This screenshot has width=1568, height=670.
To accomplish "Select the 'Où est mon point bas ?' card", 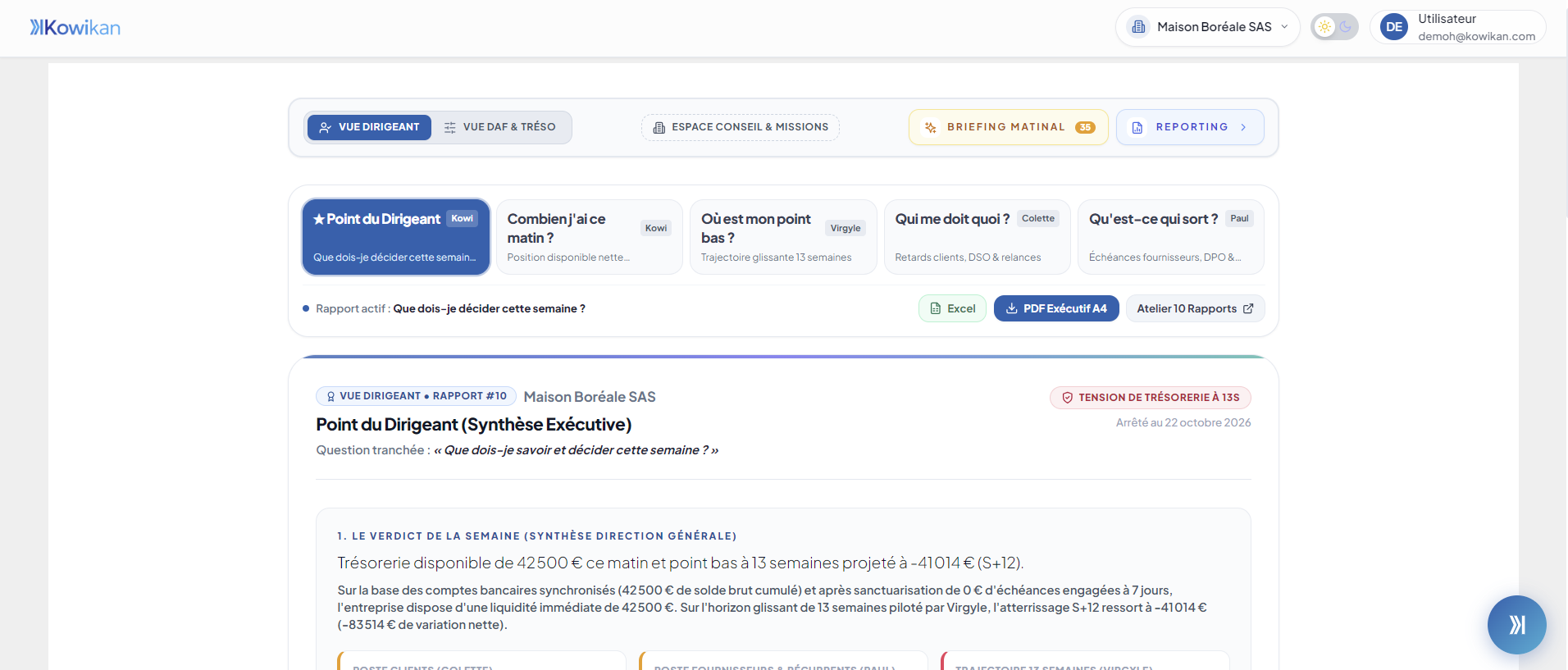I will click(783, 237).
